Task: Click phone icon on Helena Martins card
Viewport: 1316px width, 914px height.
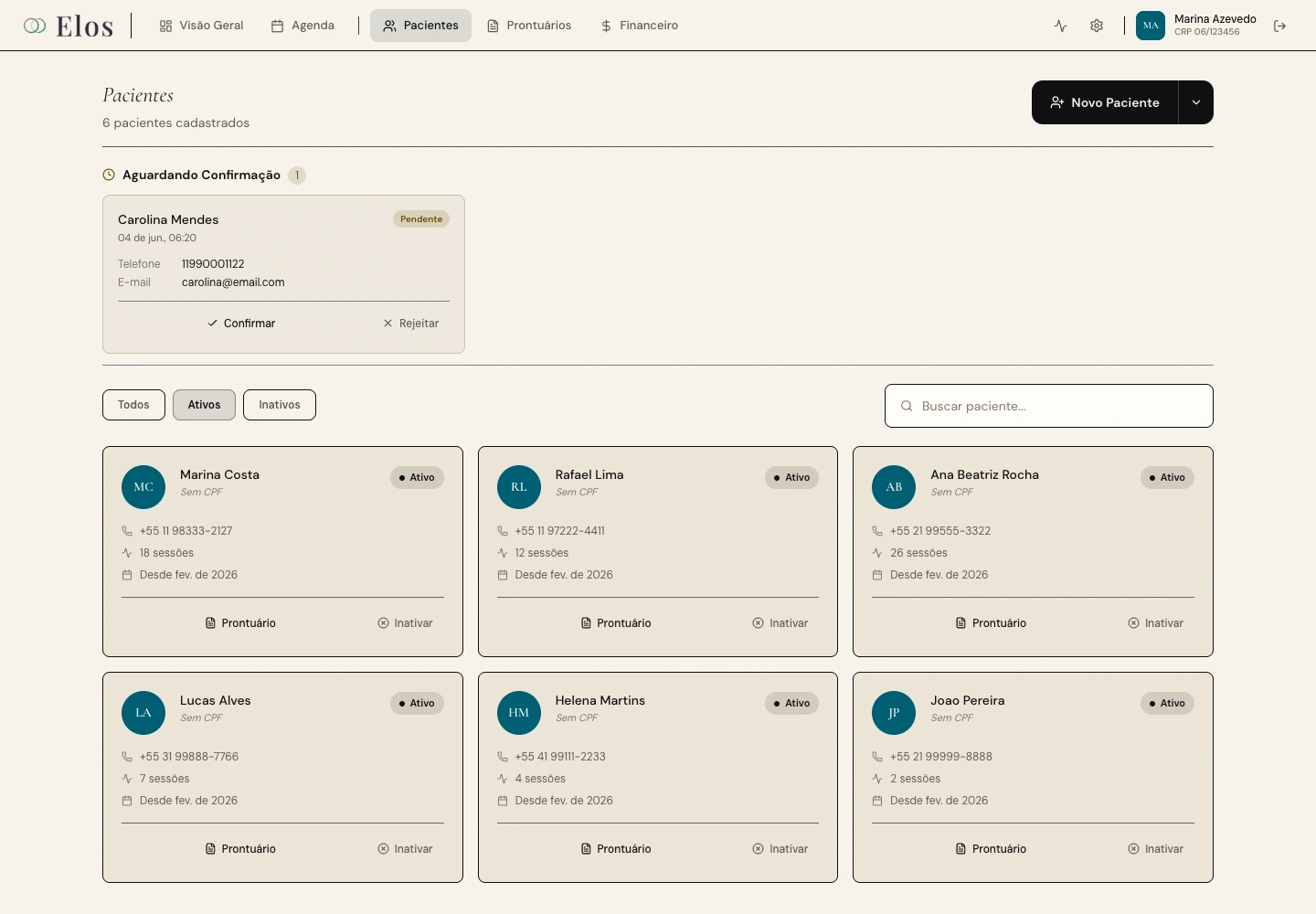Action: click(503, 757)
